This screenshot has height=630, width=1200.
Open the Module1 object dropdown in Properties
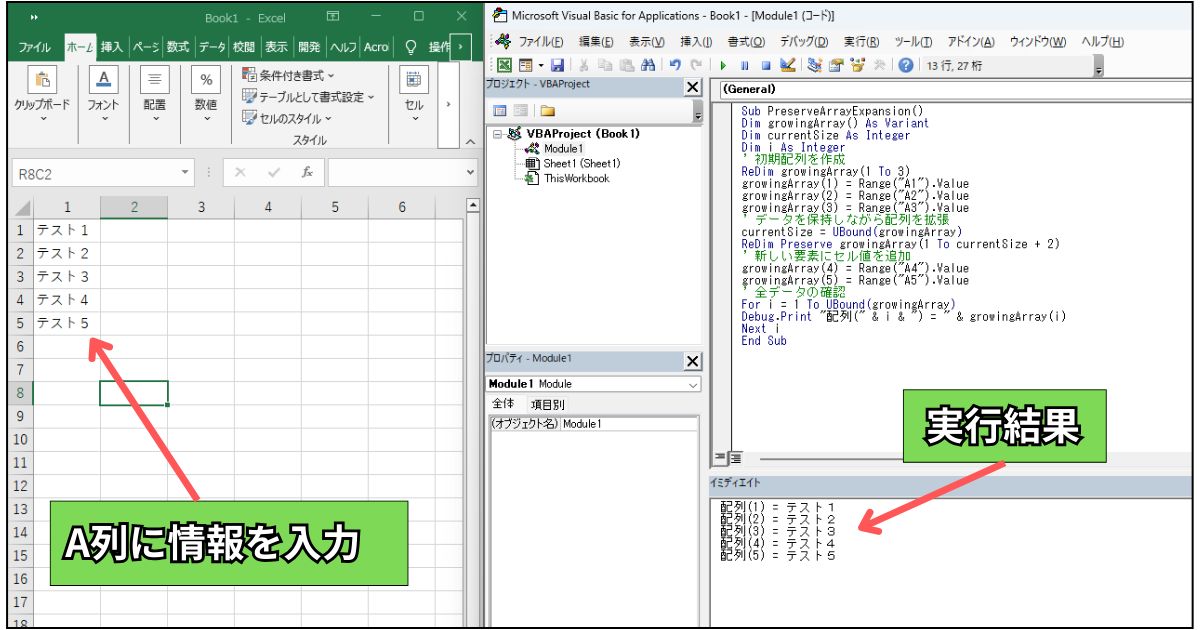click(694, 384)
